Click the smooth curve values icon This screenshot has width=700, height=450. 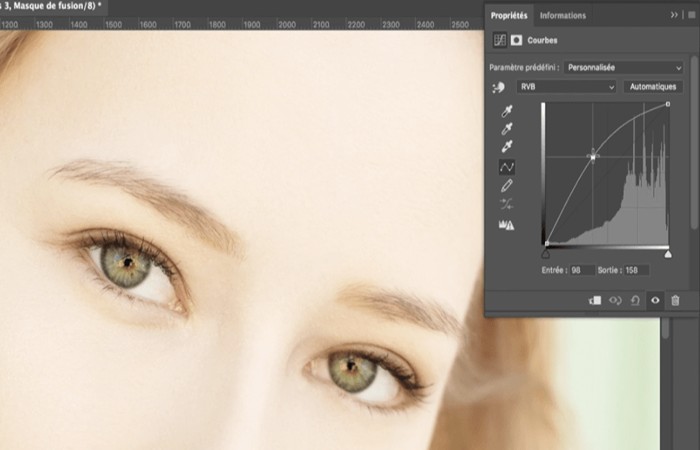coord(507,204)
